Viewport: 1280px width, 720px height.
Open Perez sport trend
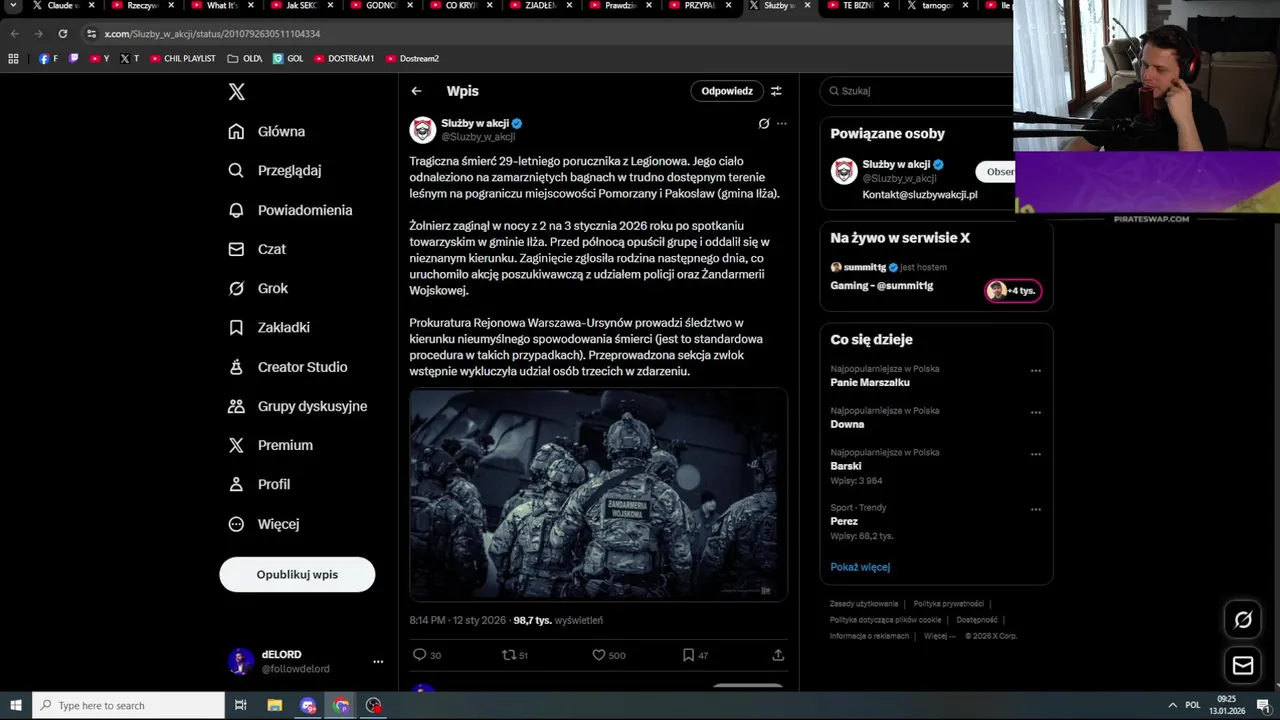tap(844, 522)
